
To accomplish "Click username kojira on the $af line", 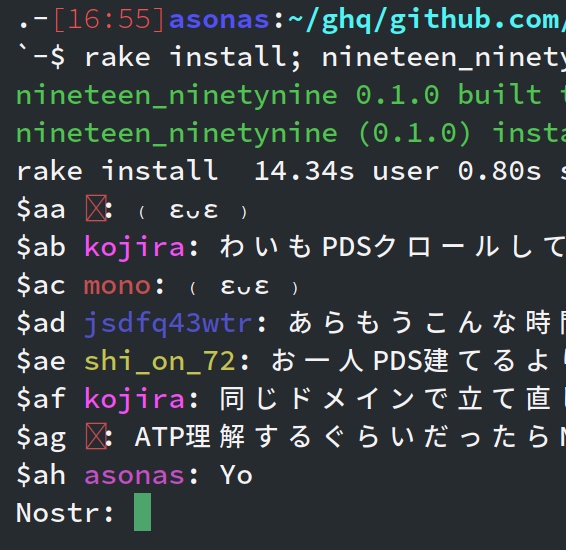I will point(134,400).
